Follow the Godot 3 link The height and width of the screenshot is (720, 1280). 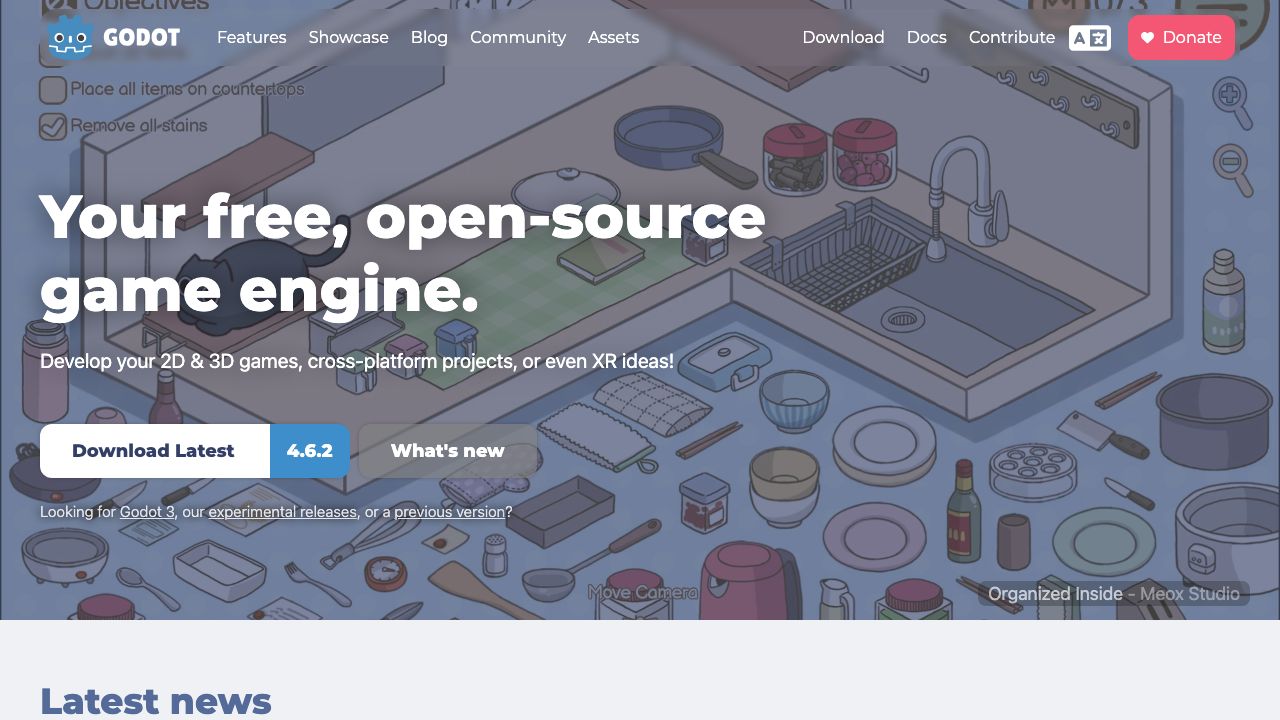pos(147,512)
